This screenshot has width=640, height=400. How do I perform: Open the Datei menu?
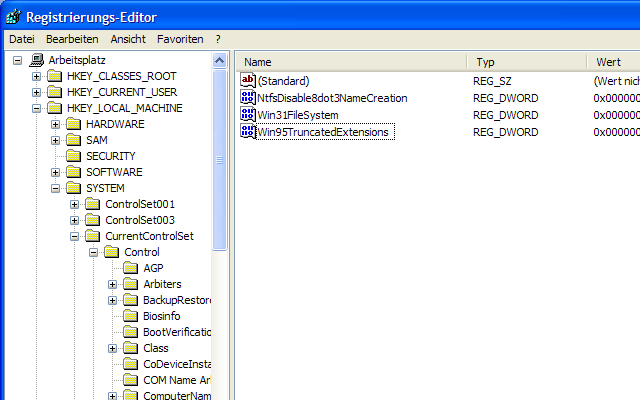(x=21, y=39)
